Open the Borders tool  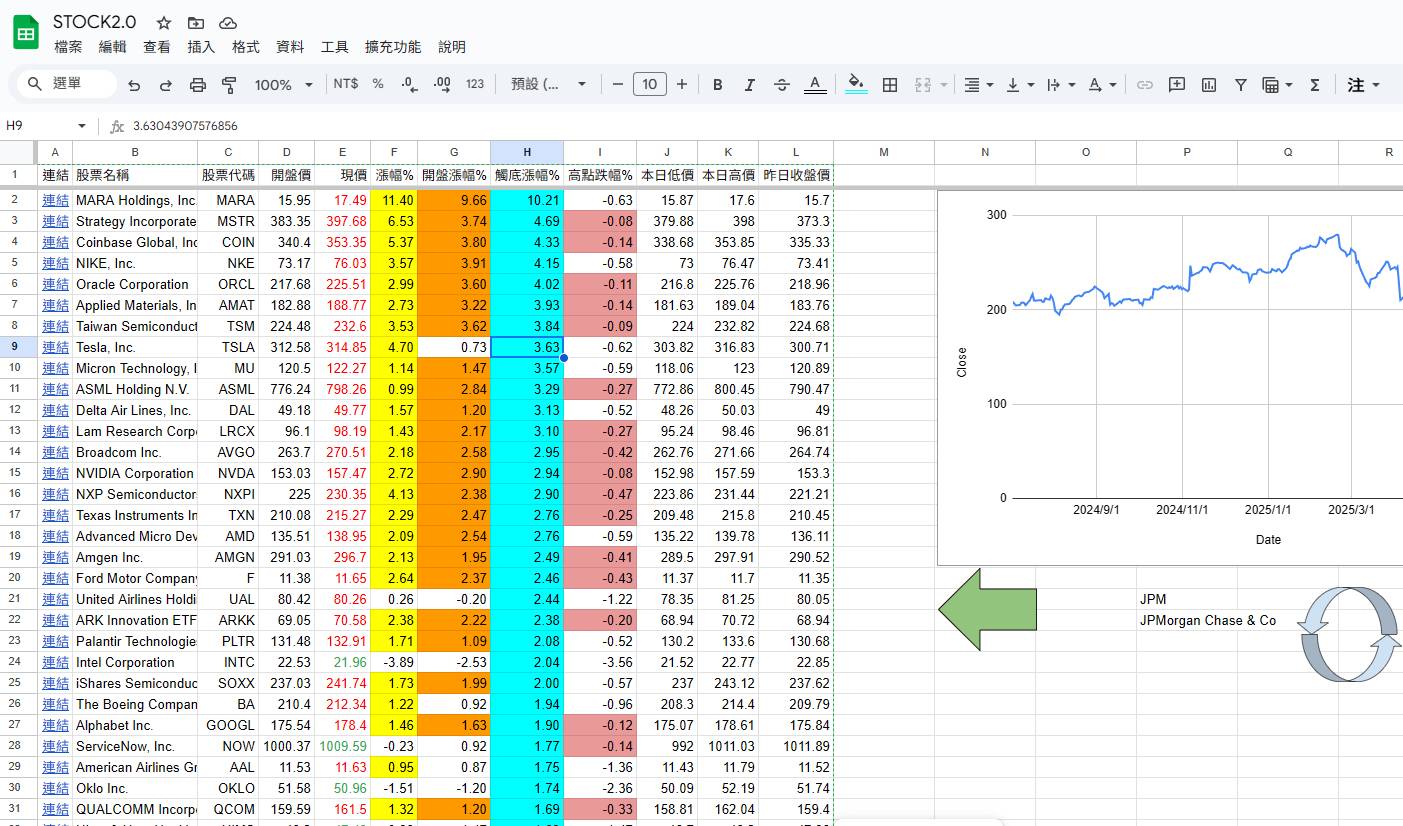890,85
